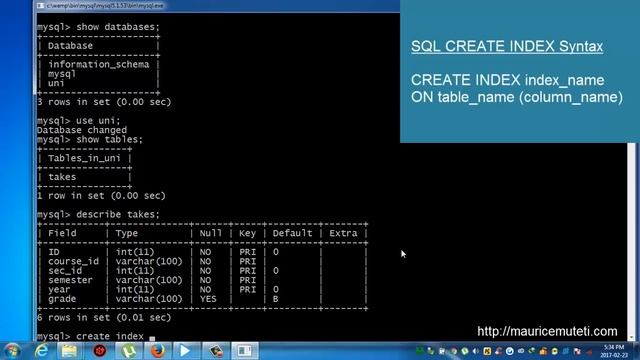Open the blue play media player icon
640x360 pixels.
coord(186,351)
